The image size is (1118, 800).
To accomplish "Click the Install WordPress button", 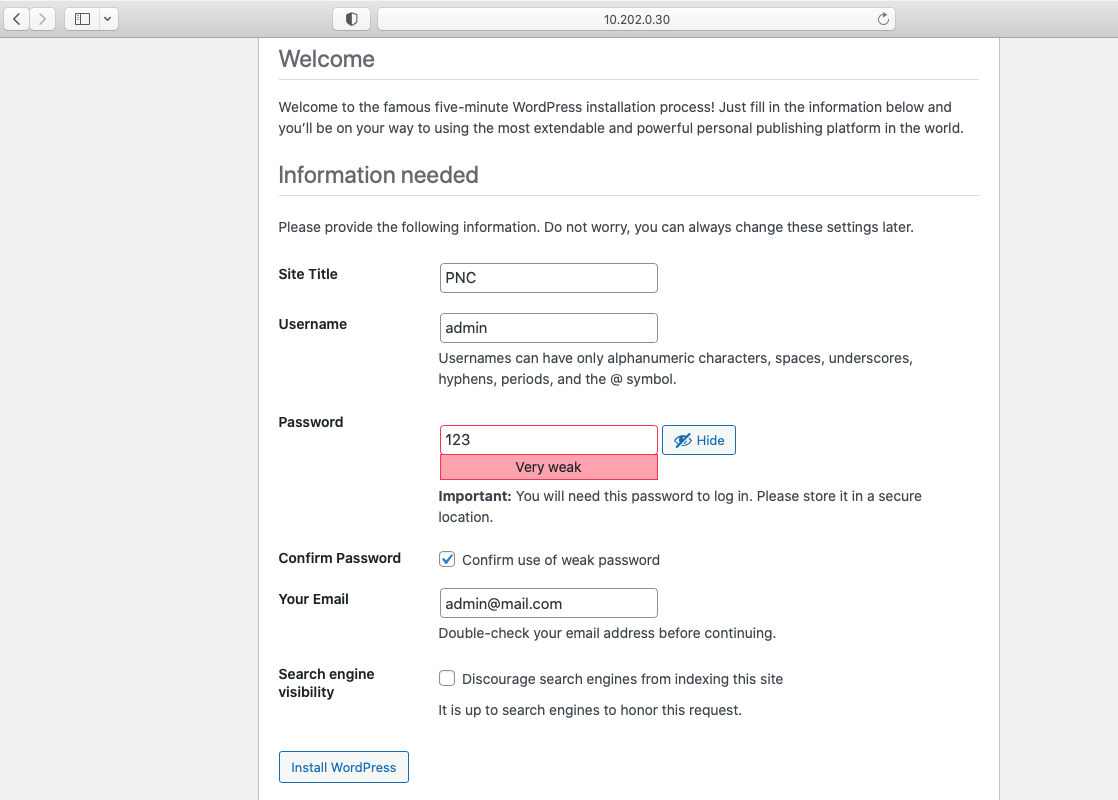I will tap(344, 767).
